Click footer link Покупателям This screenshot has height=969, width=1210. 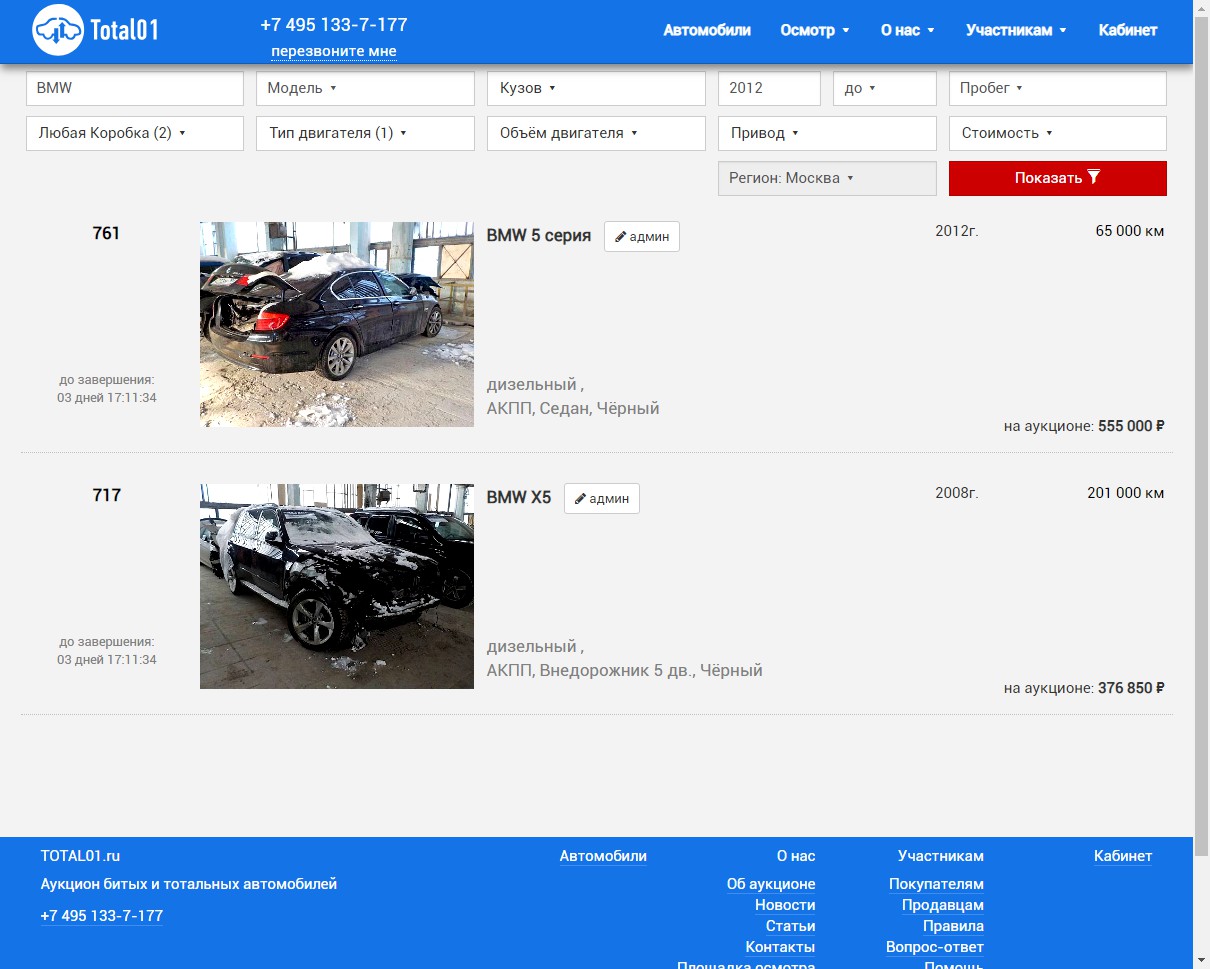pos(936,884)
